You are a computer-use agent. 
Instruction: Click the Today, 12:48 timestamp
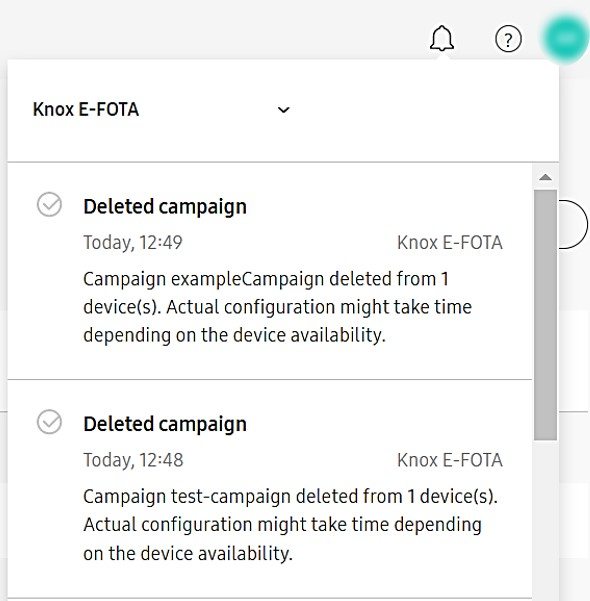point(133,460)
